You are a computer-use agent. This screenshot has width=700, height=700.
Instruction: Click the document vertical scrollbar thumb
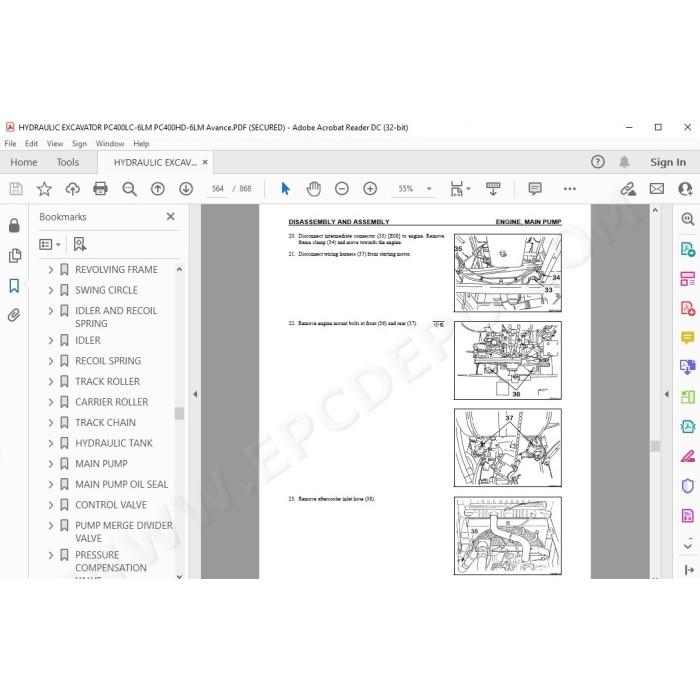[x=655, y=446]
